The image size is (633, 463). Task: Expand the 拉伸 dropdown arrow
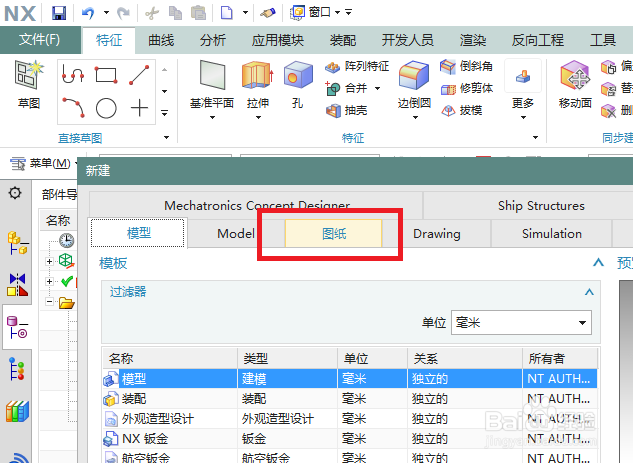[x=258, y=117]
